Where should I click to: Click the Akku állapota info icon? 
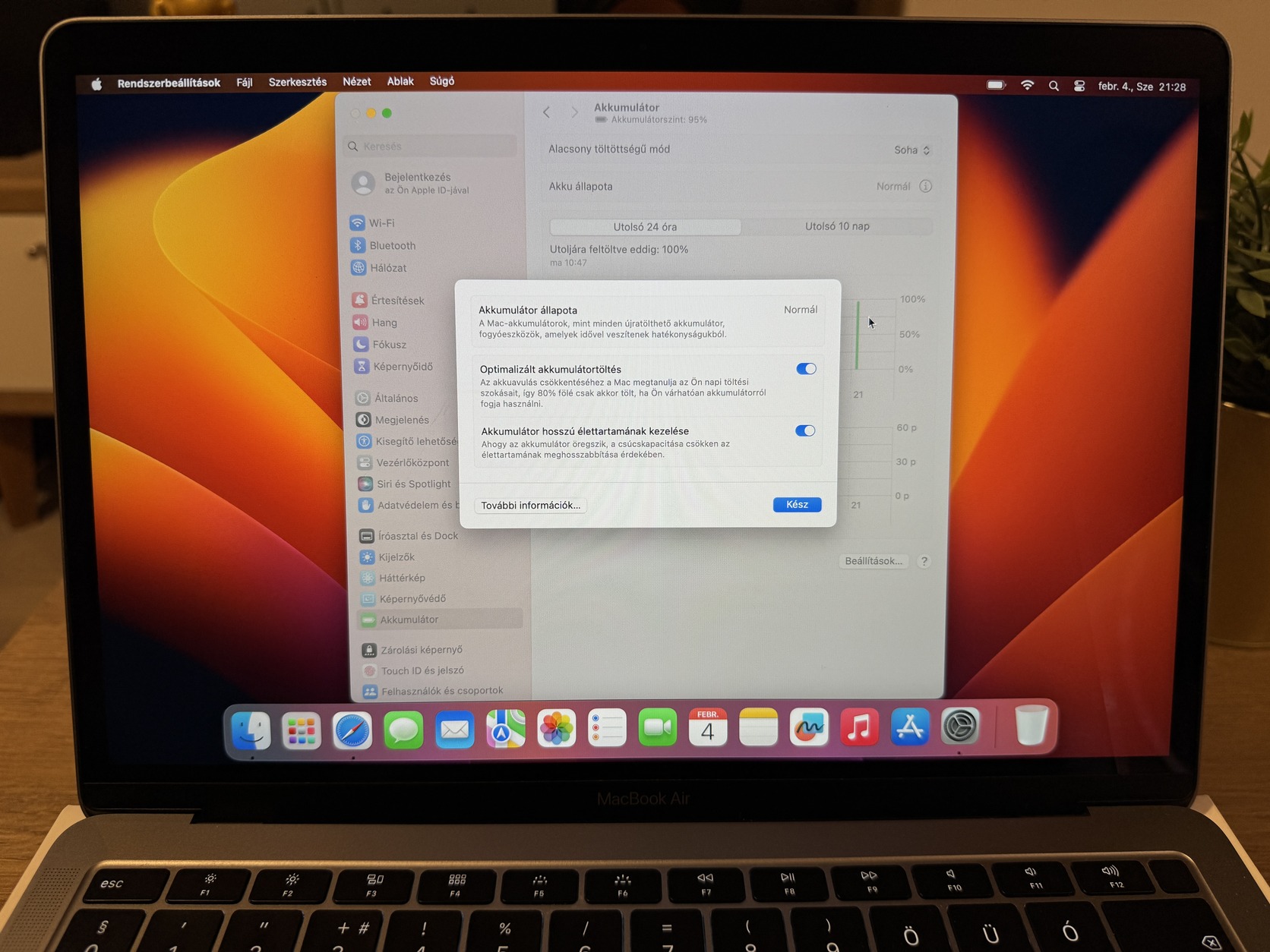click(x=925, y=186)
